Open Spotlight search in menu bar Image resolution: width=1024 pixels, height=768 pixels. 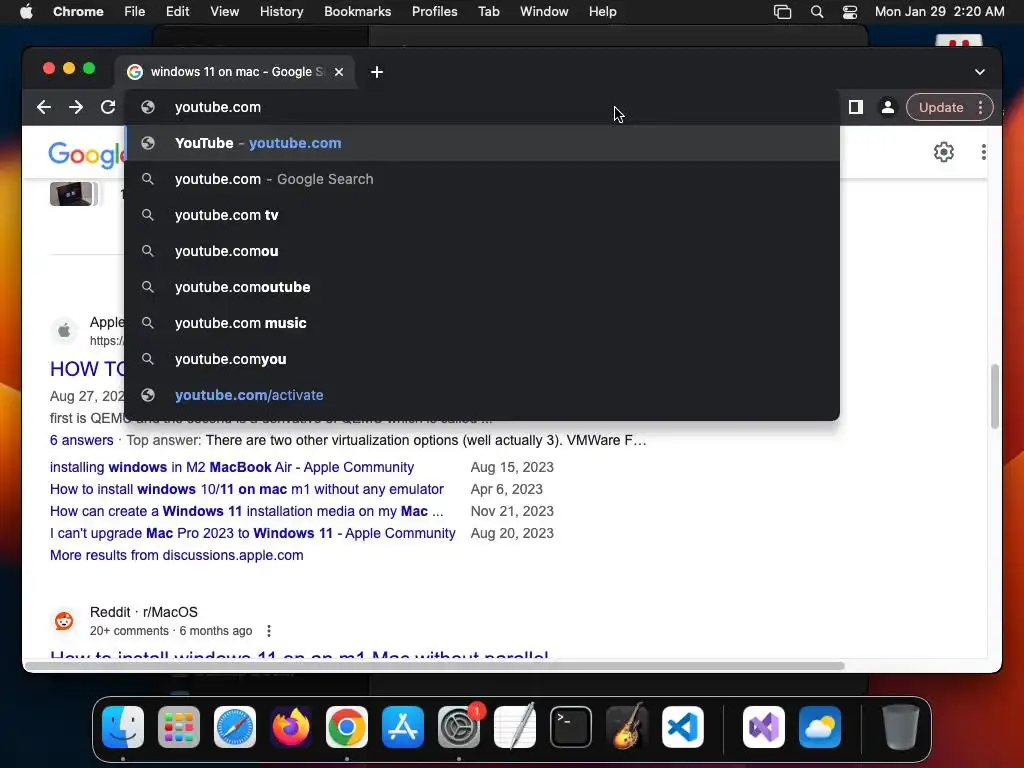(816, 12)
